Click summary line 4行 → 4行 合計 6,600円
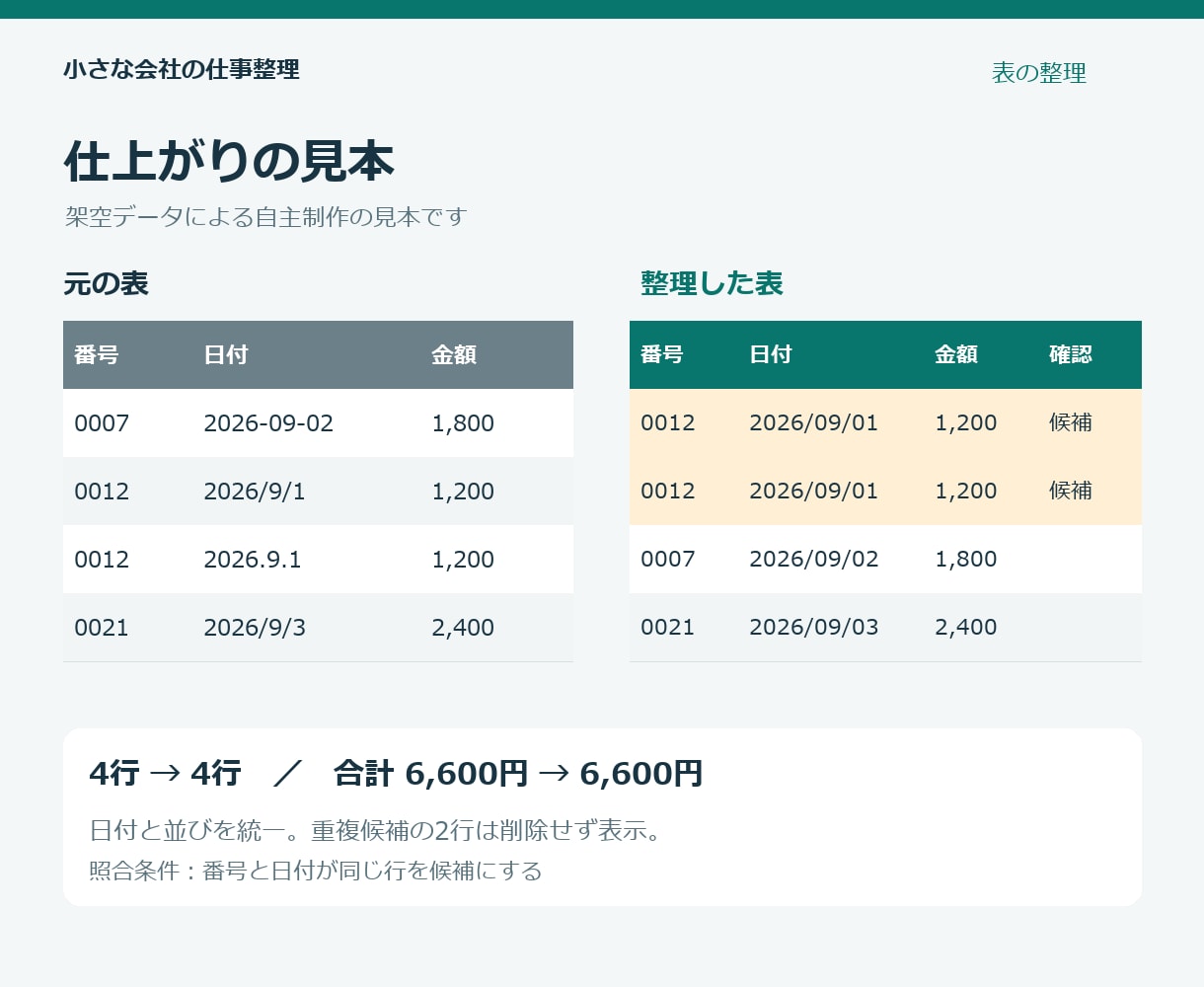This screenshot has width=1204, height=987. (x=396, y=774)
